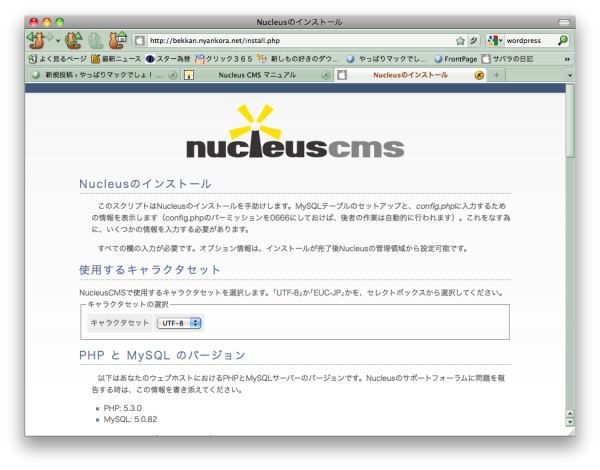This screenshot has width=600, height=470.
Task: Click the キャラクタセット field label
Action: click(x=119, y=323)
